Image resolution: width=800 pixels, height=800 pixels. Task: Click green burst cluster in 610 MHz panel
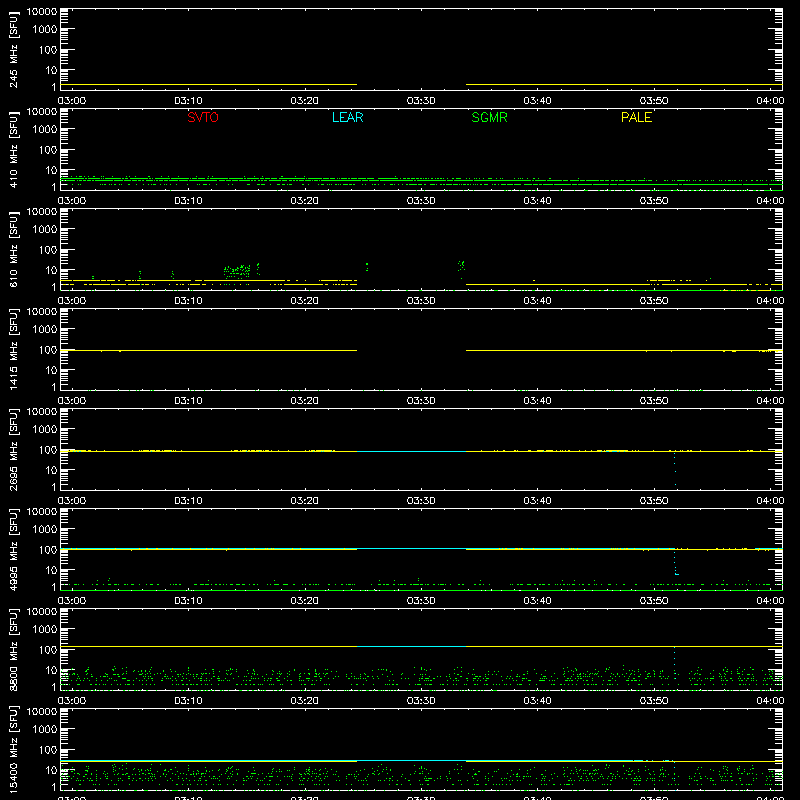pos(237,271)
